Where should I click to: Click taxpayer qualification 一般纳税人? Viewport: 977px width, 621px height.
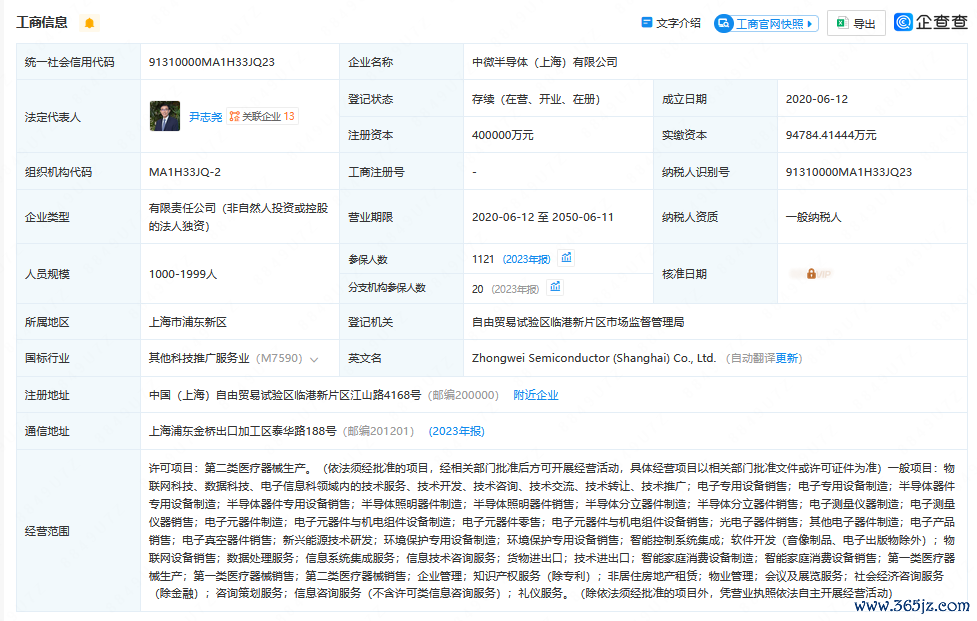point(814,217)
